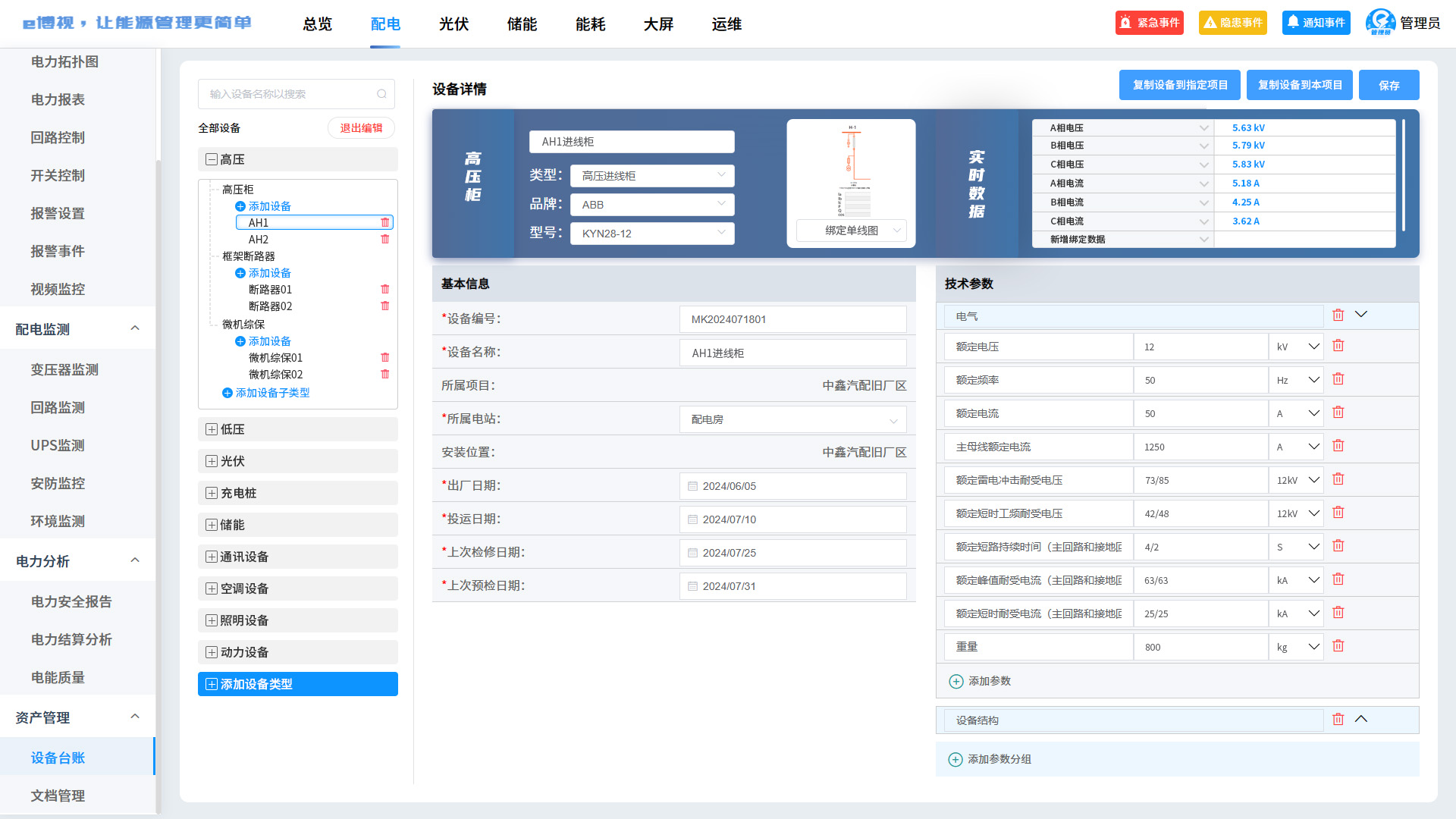Click the 设备编号 input field
This screenshot has width=1456, height=819.
(x=792, y=319)
